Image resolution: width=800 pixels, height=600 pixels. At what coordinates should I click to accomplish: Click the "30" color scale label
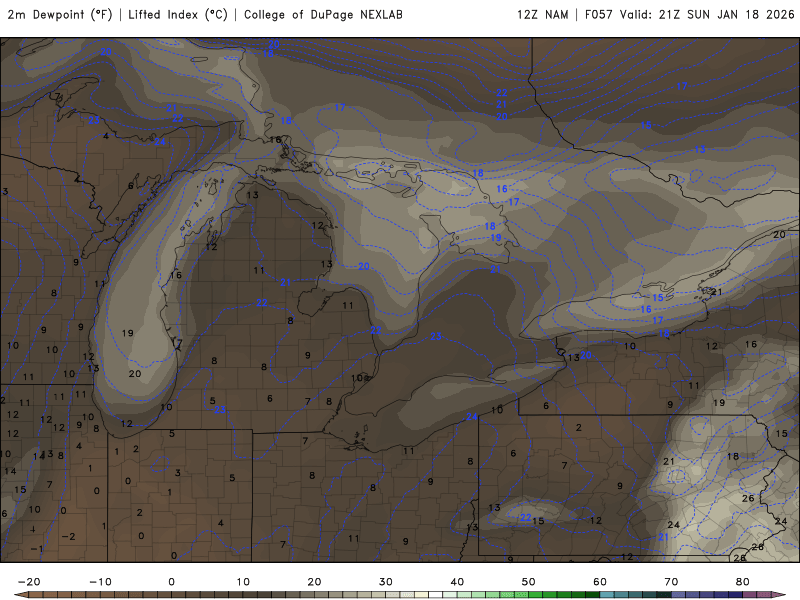(x=386, y=582)
